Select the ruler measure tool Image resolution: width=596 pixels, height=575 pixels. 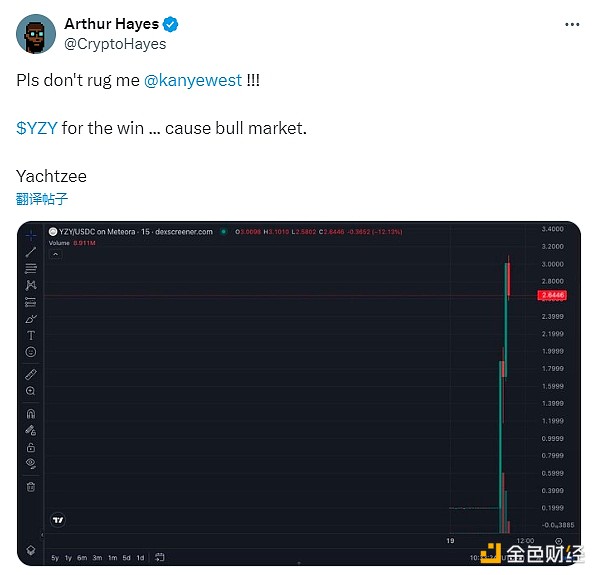pyautogui.click(x=31, y=374)
